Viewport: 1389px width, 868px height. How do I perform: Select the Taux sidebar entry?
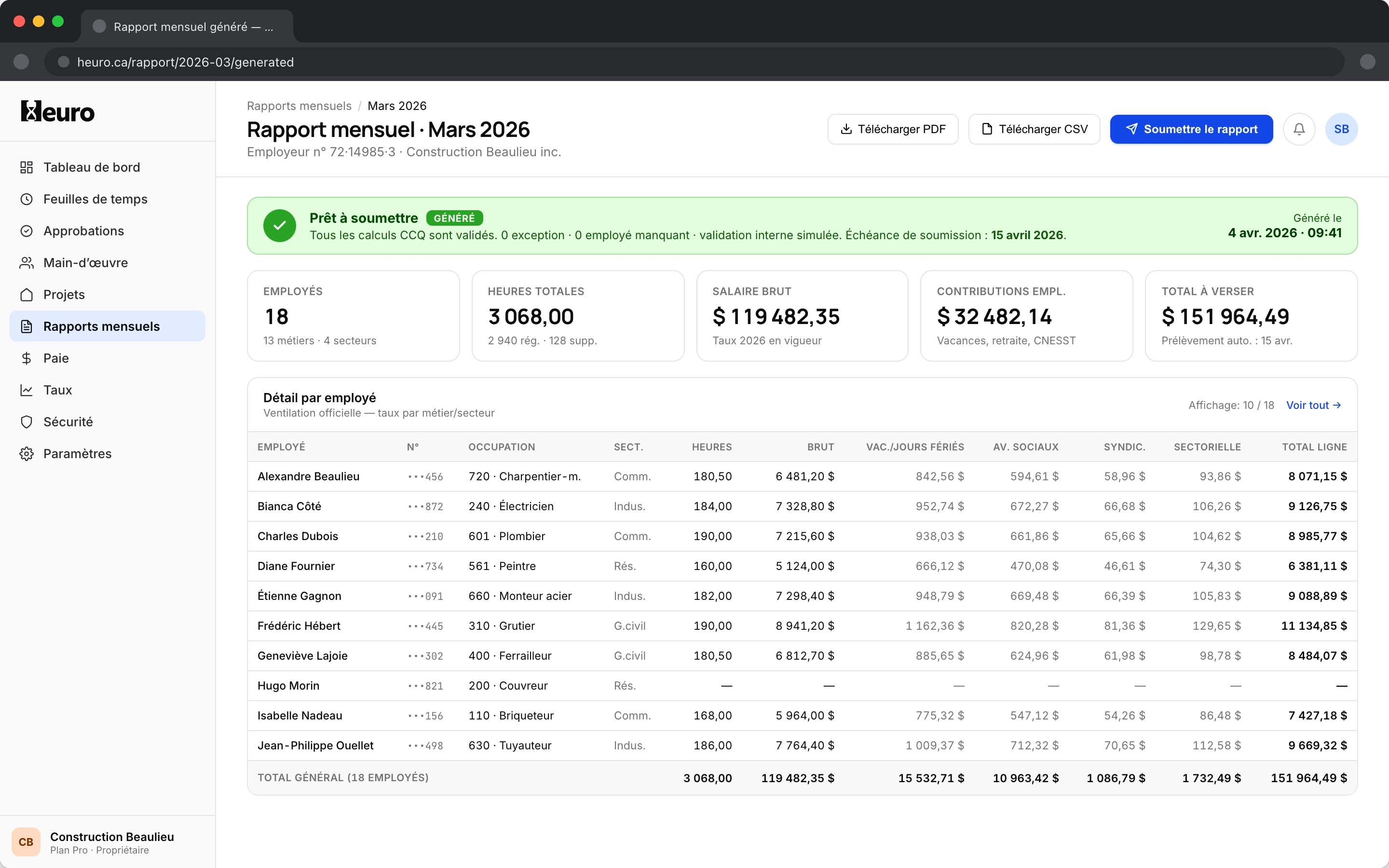(x=57, y=391)
